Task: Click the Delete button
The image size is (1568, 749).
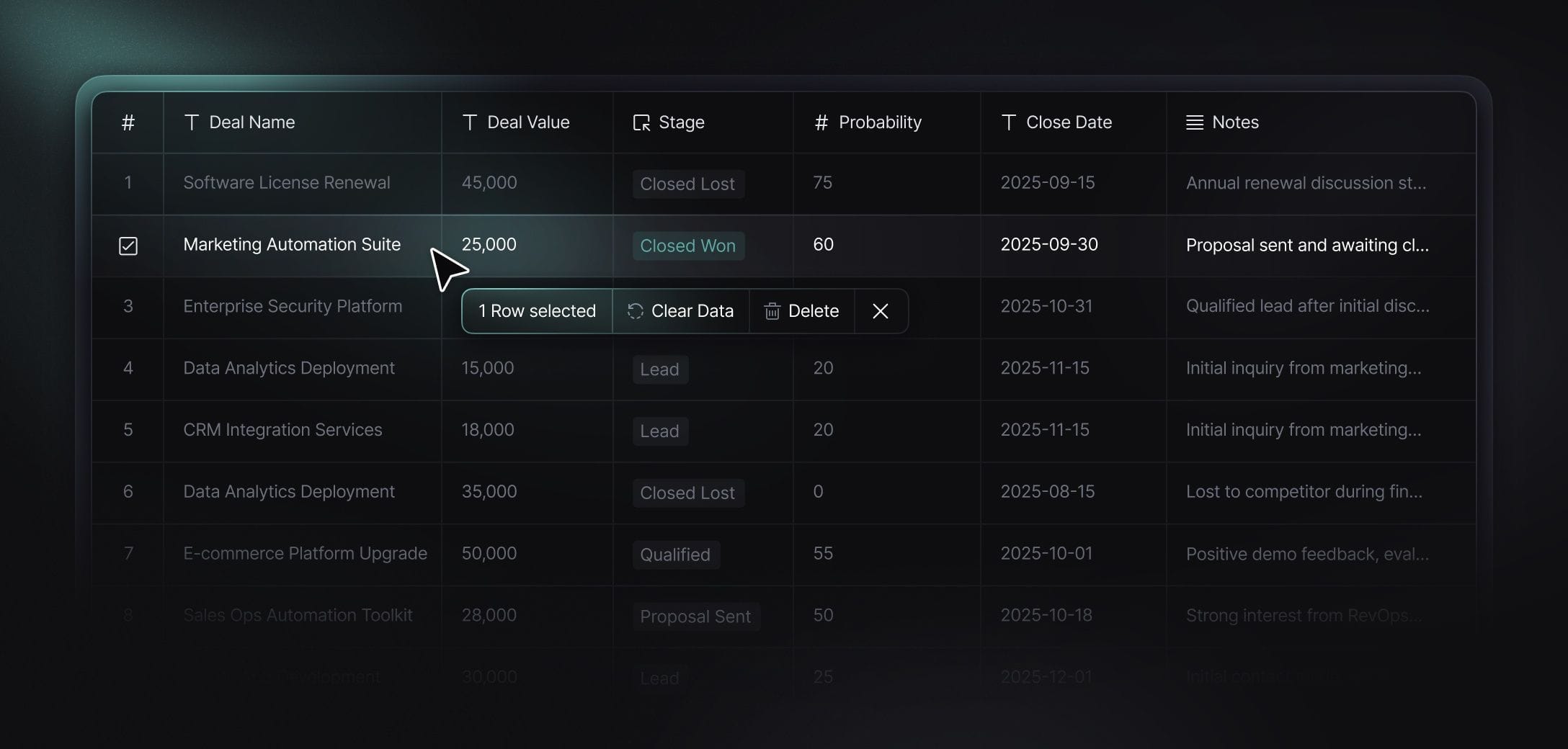Action: pyautogui.click(x=801, y=311)
